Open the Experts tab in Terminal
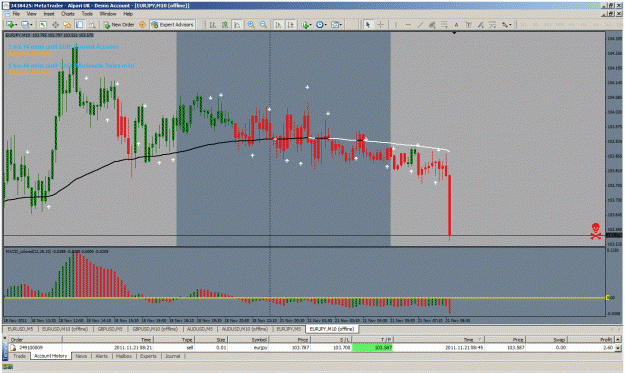Viewport: 625px width, 373px height. coord(148,356)
